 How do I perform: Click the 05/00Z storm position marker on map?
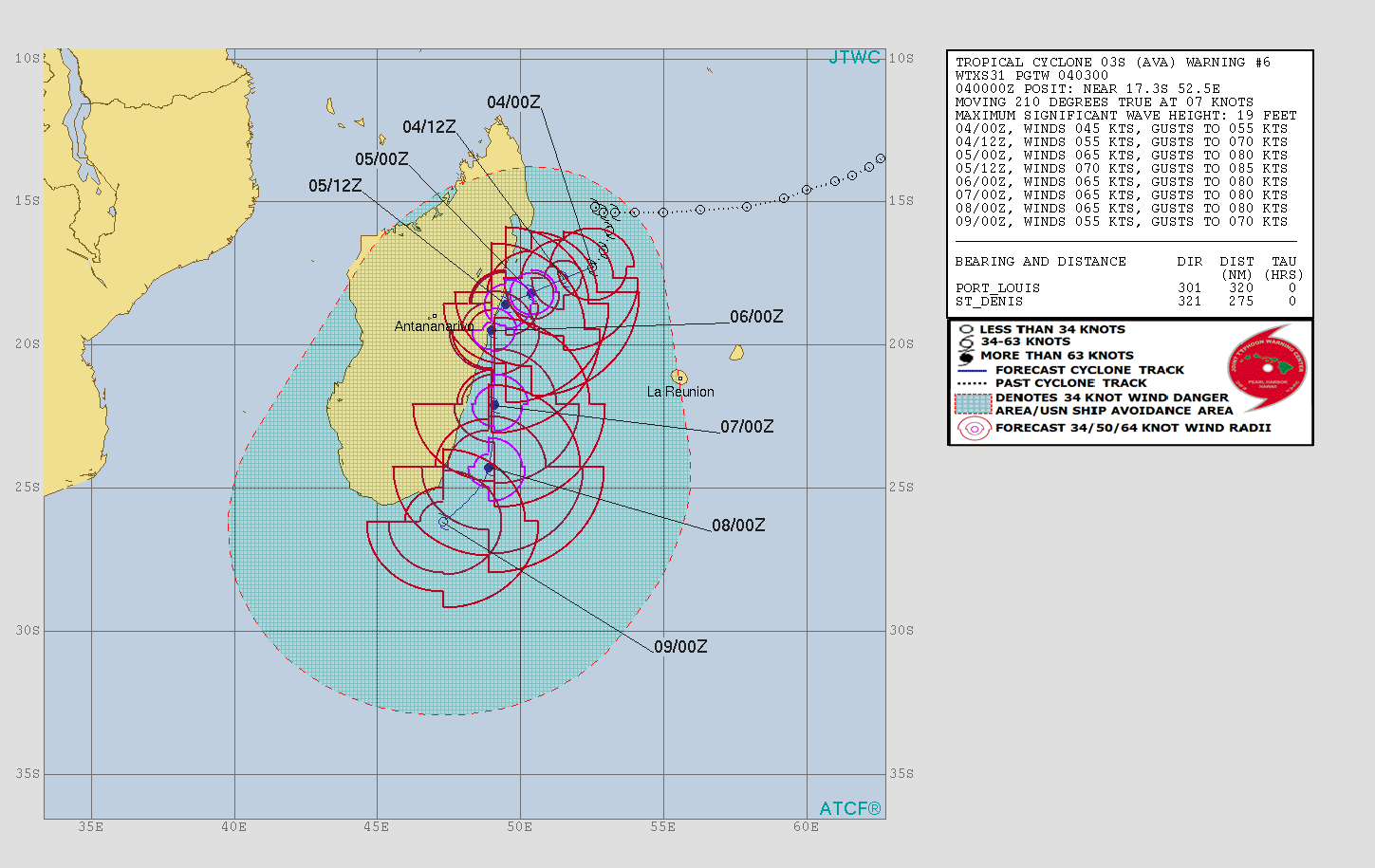[x=531, y=294]
